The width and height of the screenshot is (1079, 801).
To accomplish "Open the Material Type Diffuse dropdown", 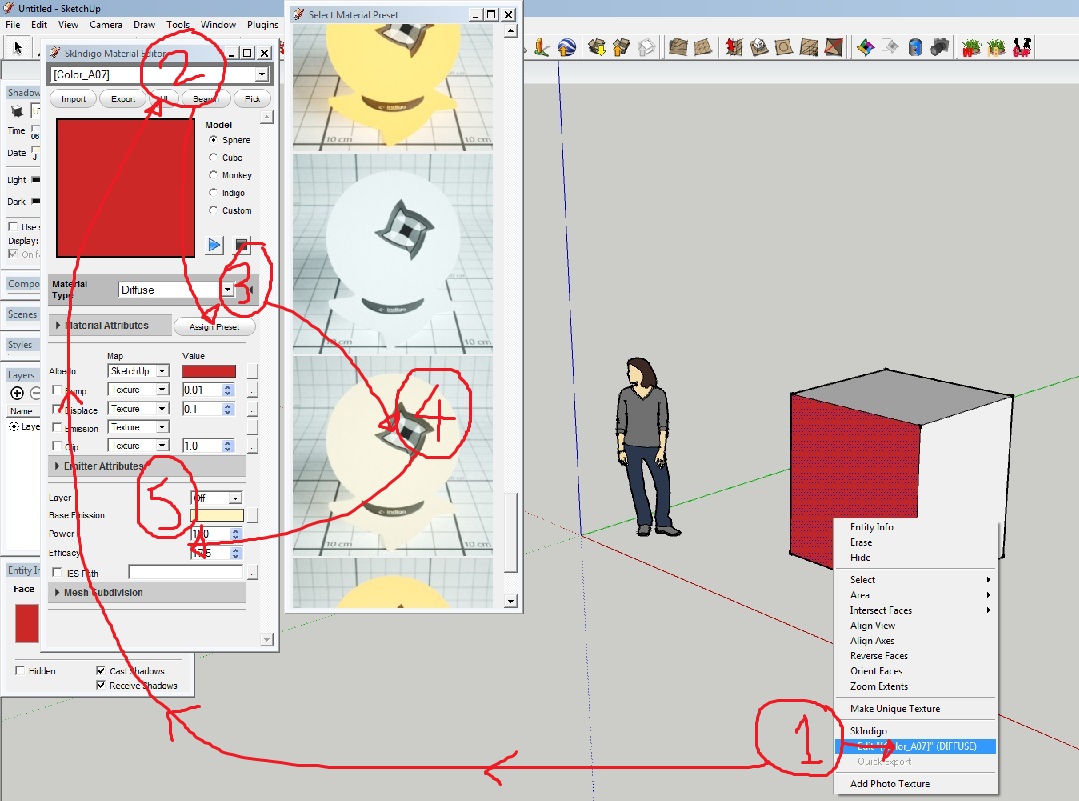I will click(228, 290).
